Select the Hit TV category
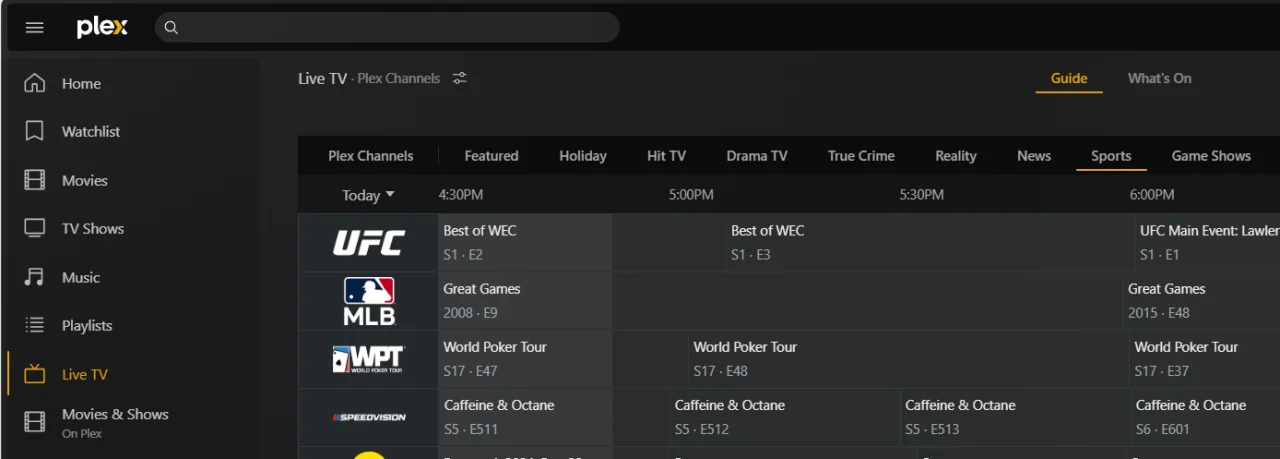1280x459 pixels. 666,155
